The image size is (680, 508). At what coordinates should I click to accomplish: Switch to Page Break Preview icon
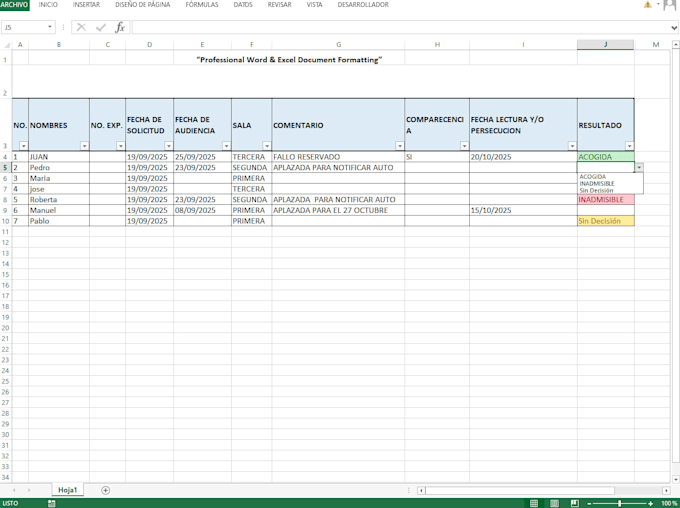click(x=575, y=503)
